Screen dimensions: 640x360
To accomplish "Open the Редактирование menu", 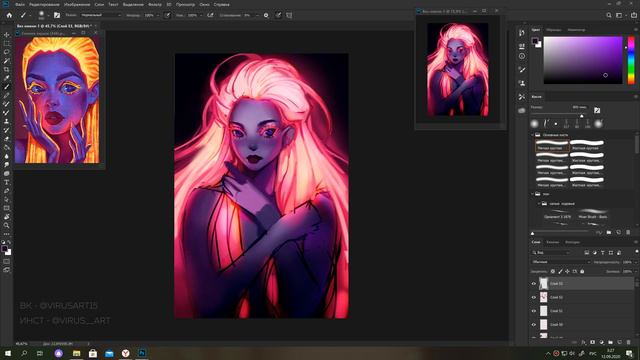I will 44,4.
